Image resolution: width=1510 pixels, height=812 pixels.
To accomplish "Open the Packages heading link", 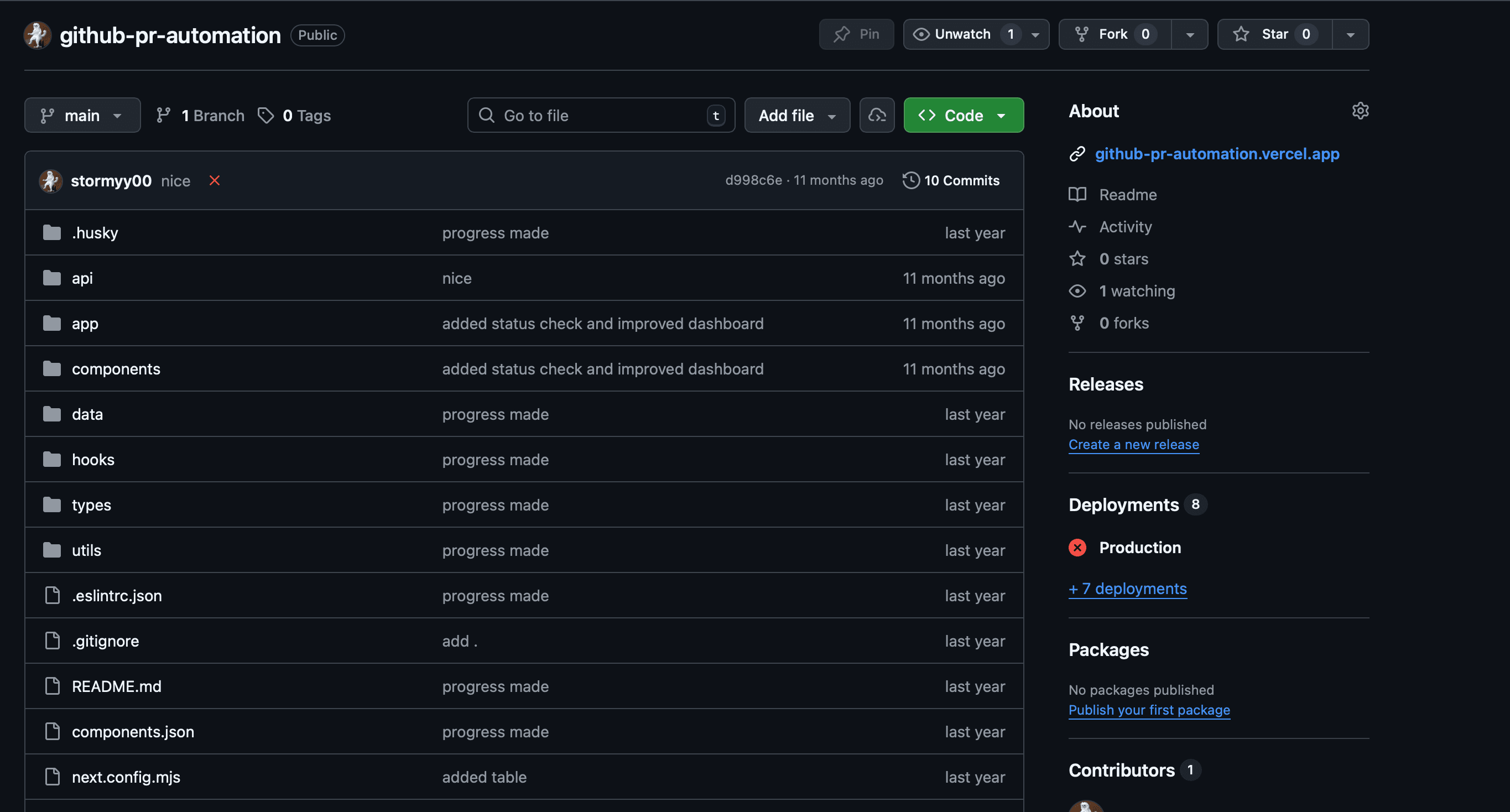I will pyautogui.click(x=1108, y=649).
